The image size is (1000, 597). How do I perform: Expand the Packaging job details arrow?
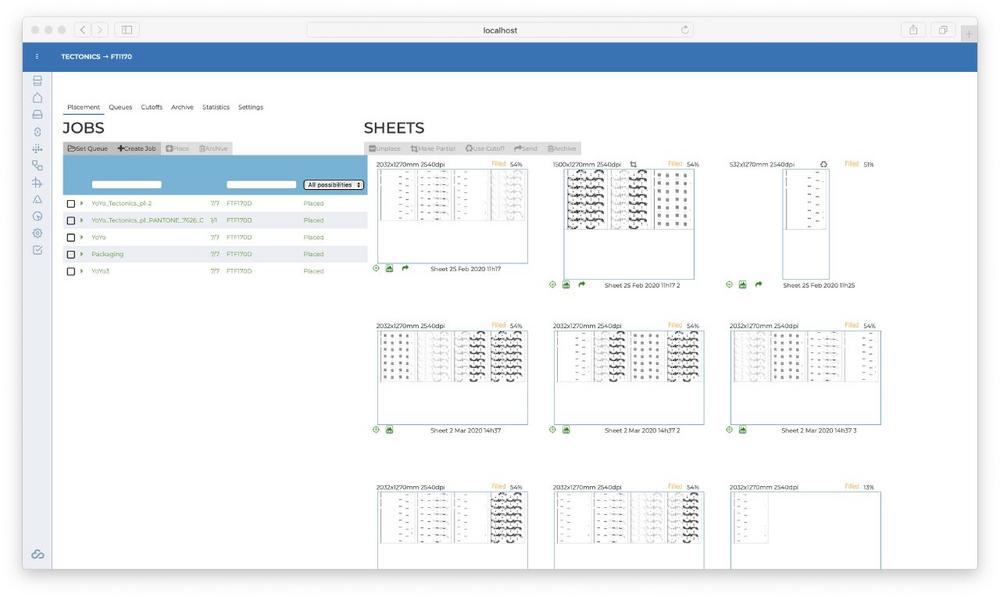(82, 254)
